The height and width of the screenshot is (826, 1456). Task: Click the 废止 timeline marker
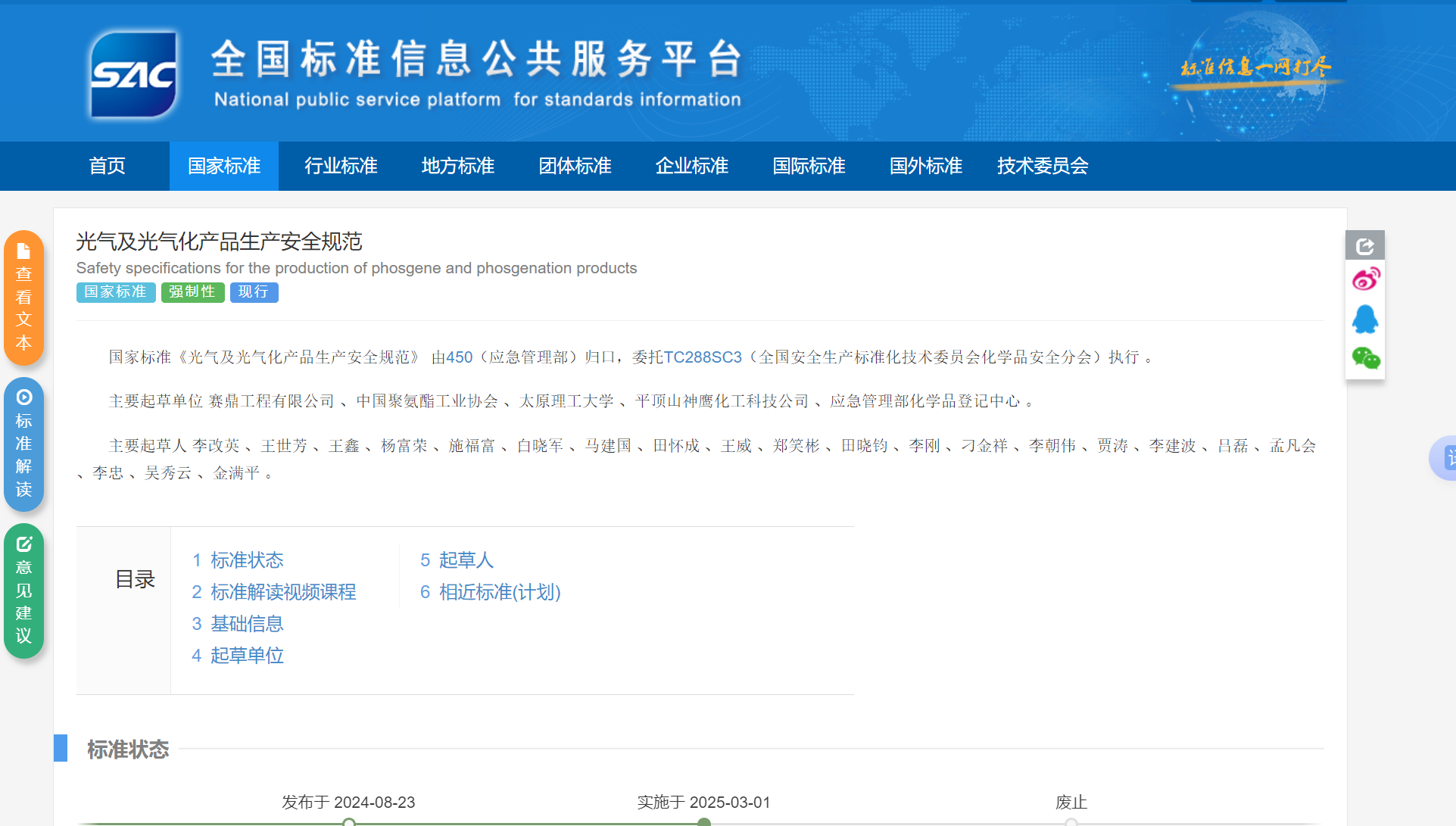[x=1071, y=822]
